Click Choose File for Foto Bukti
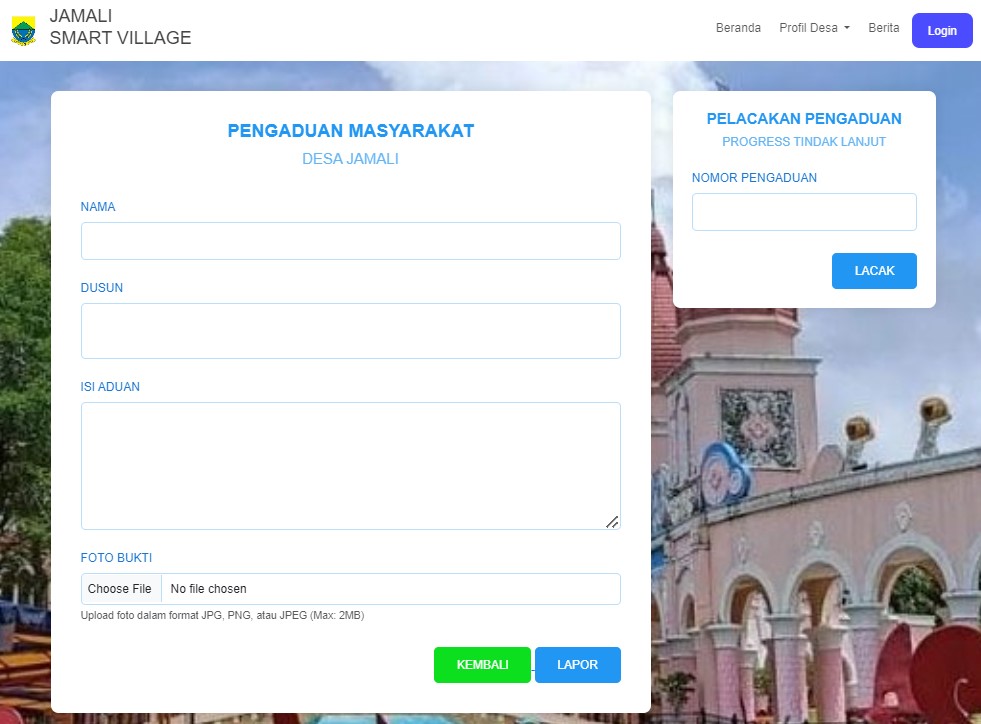The height and width of the screenshot is (724, 981). coord(120,589)
